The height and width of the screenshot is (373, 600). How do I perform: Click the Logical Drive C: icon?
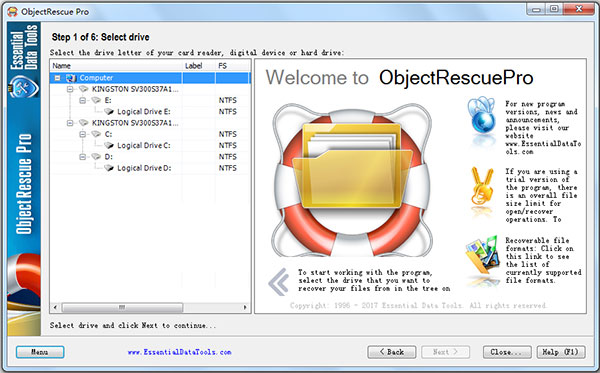109,145
